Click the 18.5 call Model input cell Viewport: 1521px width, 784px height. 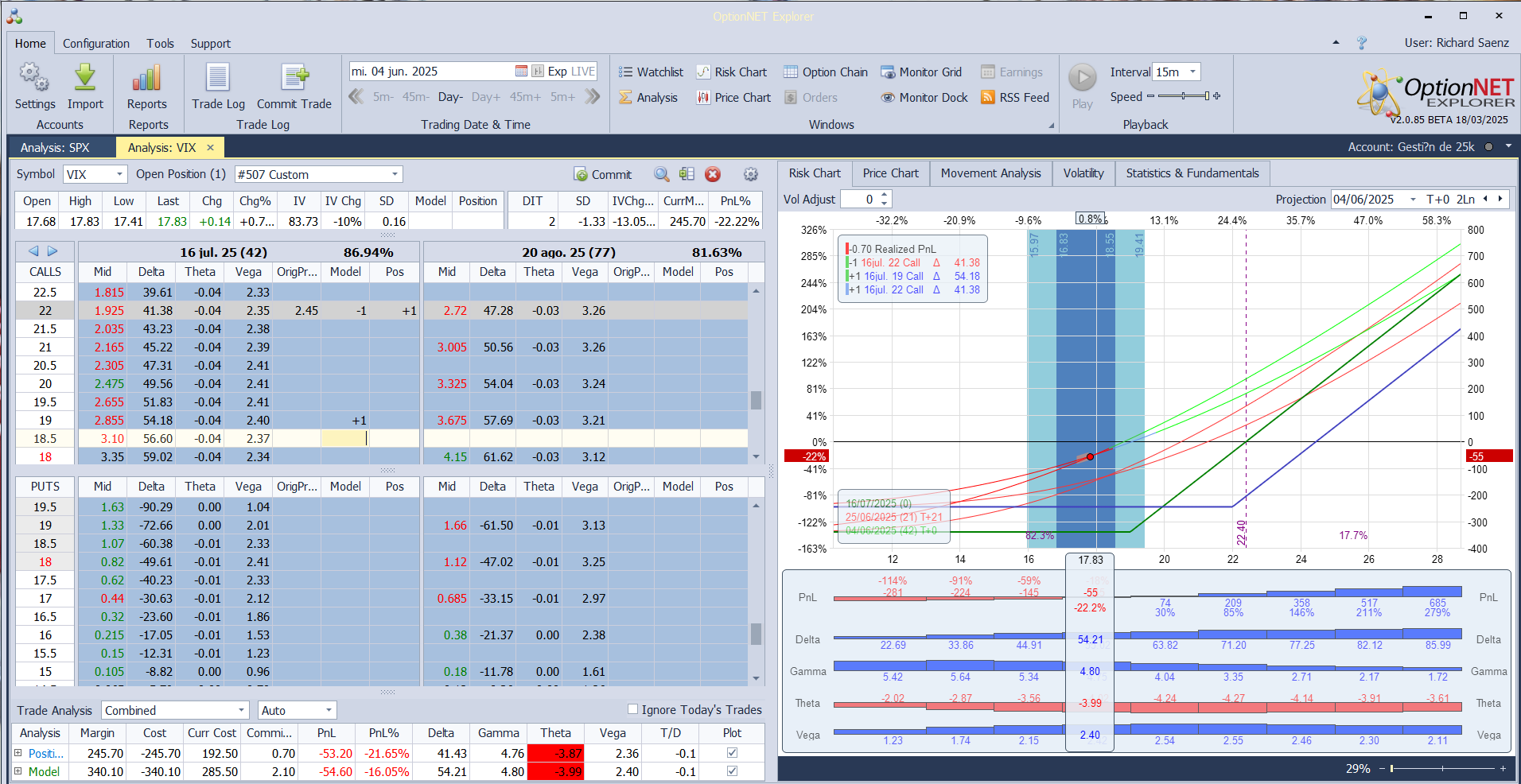coord(345,438)
